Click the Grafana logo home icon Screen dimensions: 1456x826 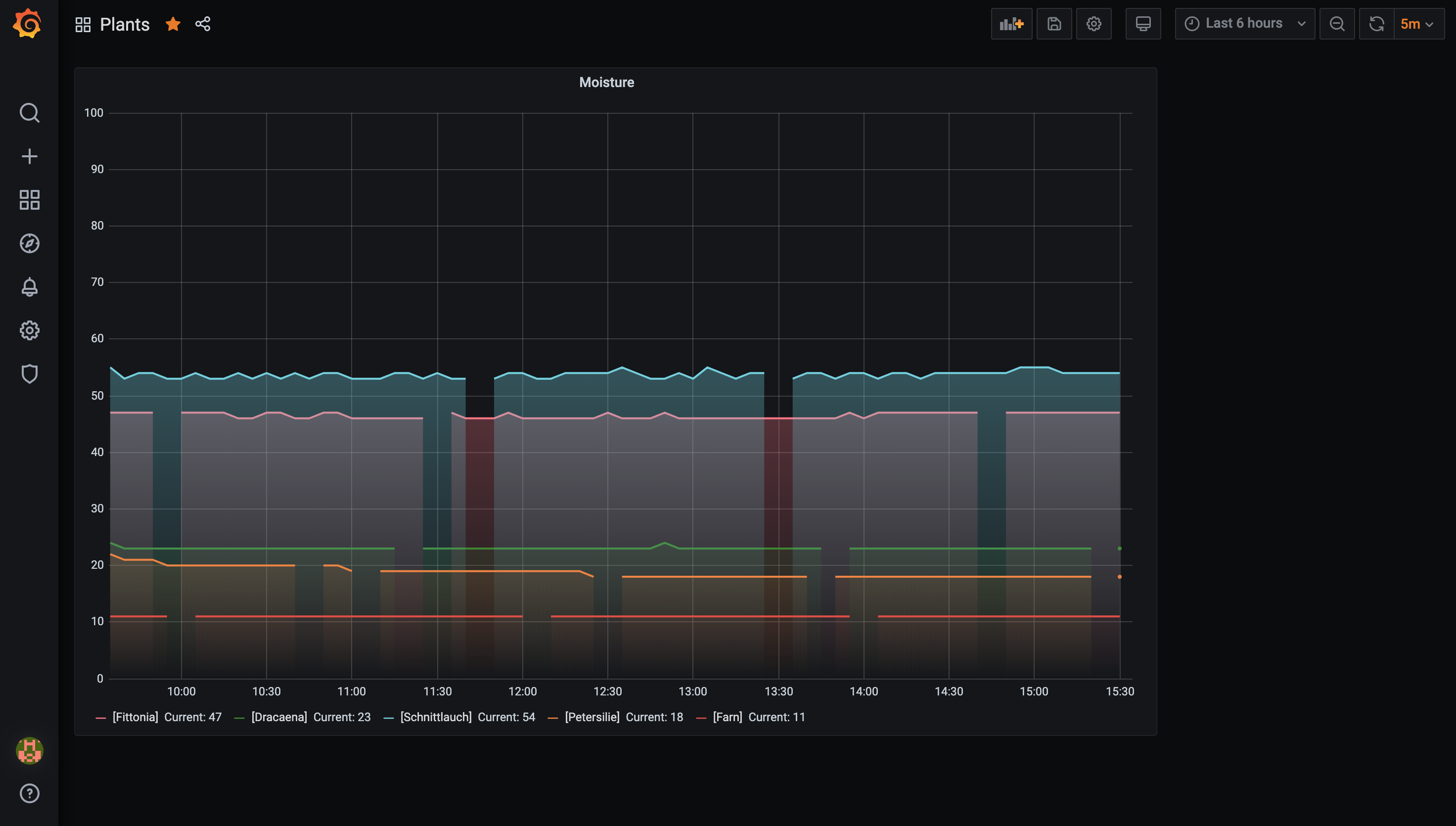pyautogui.click(x=28, y=24)
